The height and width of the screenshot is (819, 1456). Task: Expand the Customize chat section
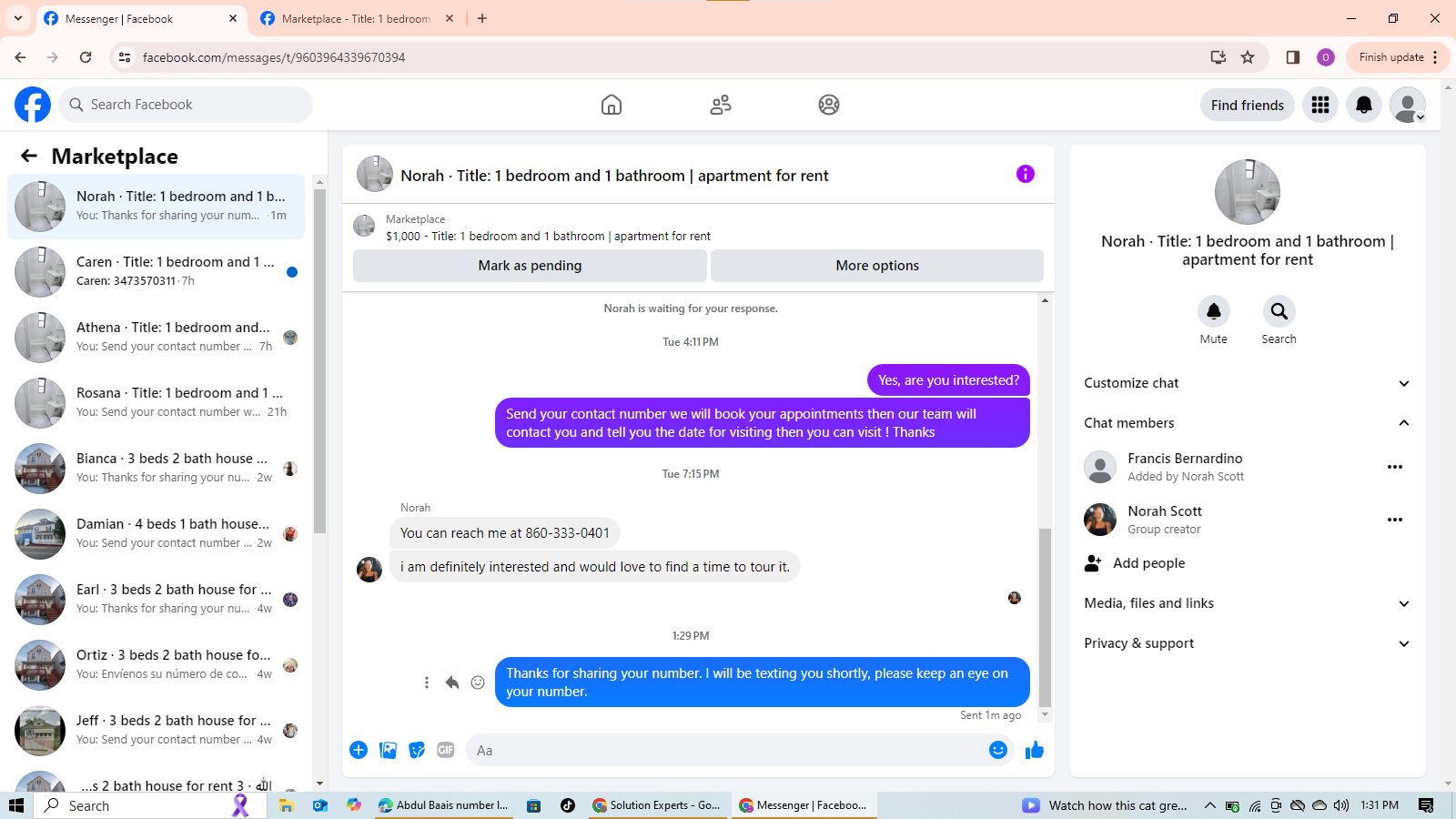(1248, 383)
